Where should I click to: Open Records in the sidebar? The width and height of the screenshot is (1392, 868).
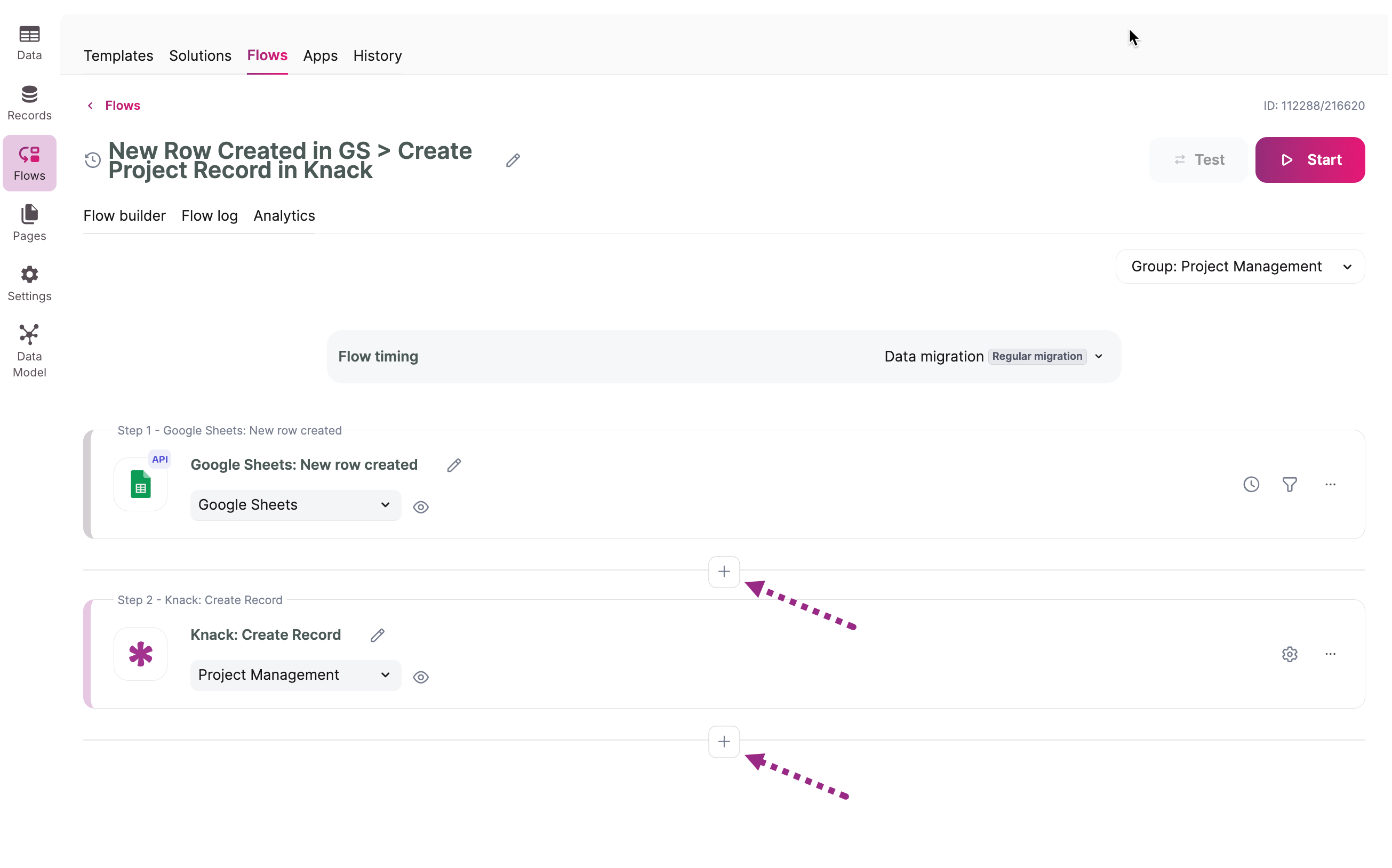pos(29,103)
